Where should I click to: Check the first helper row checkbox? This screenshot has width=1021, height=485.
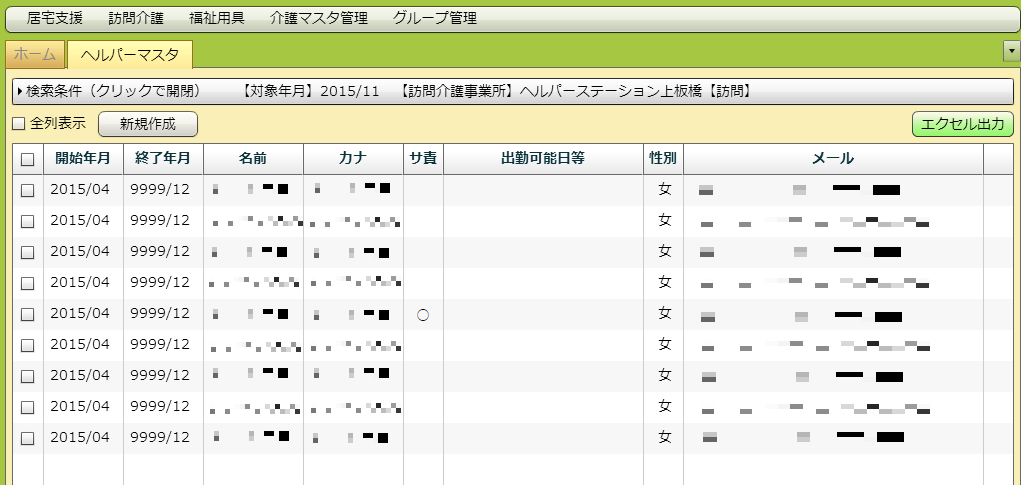[x=27, y=190]
